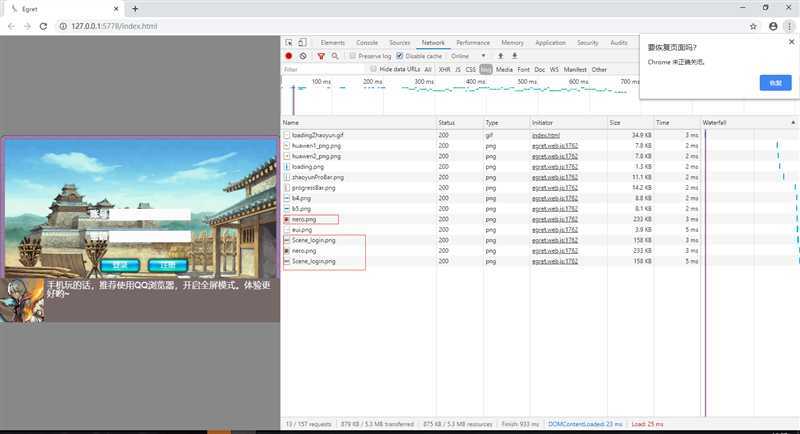
Task: Toggle the red filter funnel icon
Action: point(321,56)
